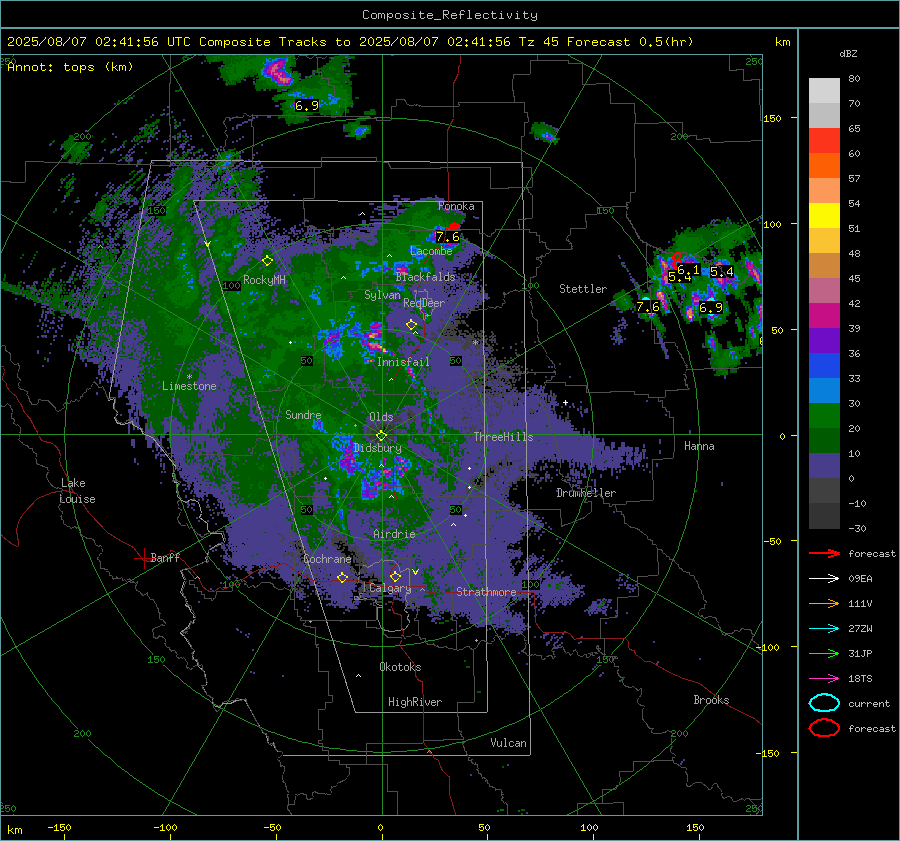Viewport: 900px width, 841px height.
Task: Click the Innisfail city label
Action: click(403, 362)
